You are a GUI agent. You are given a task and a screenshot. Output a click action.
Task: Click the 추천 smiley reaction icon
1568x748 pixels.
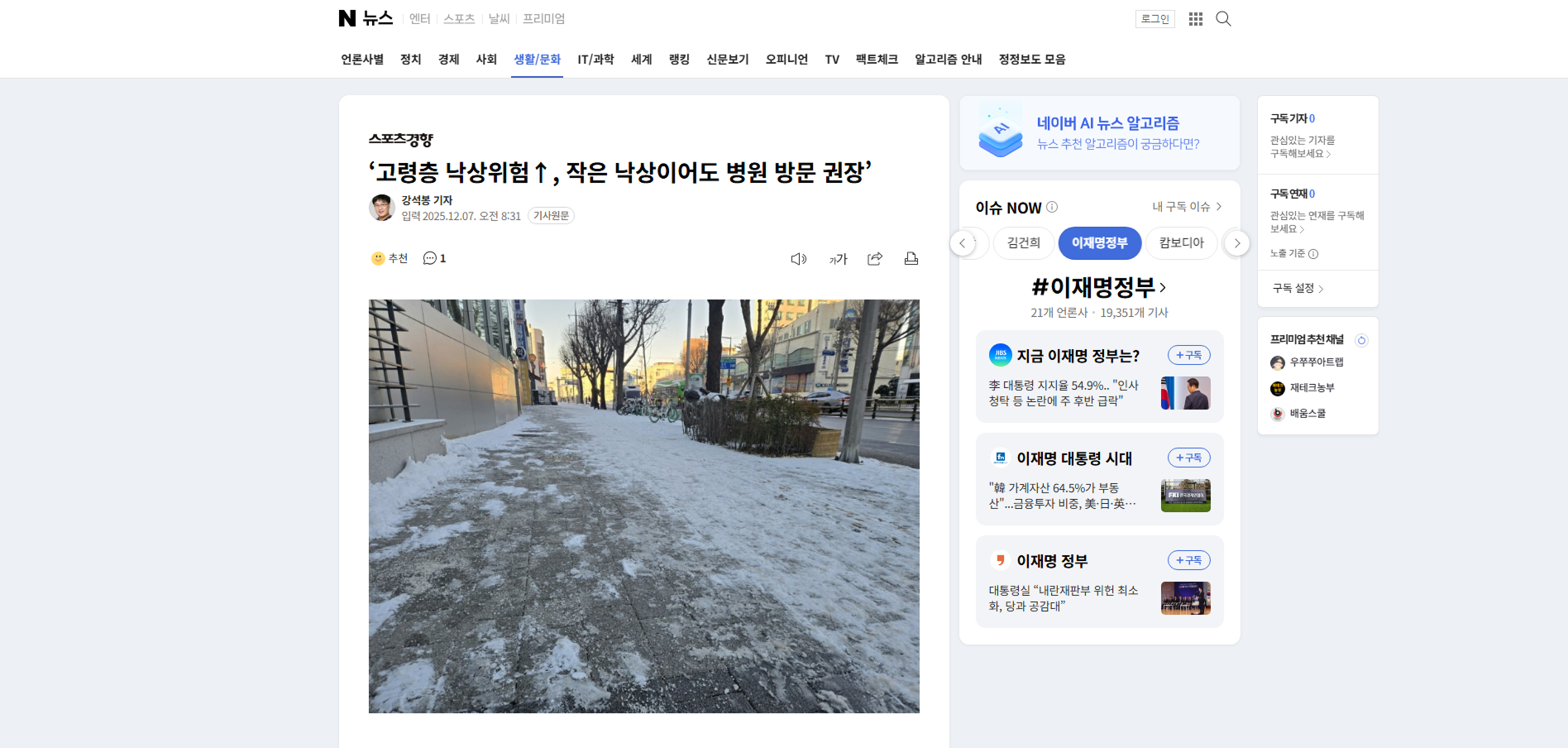(x=378, y=258)
